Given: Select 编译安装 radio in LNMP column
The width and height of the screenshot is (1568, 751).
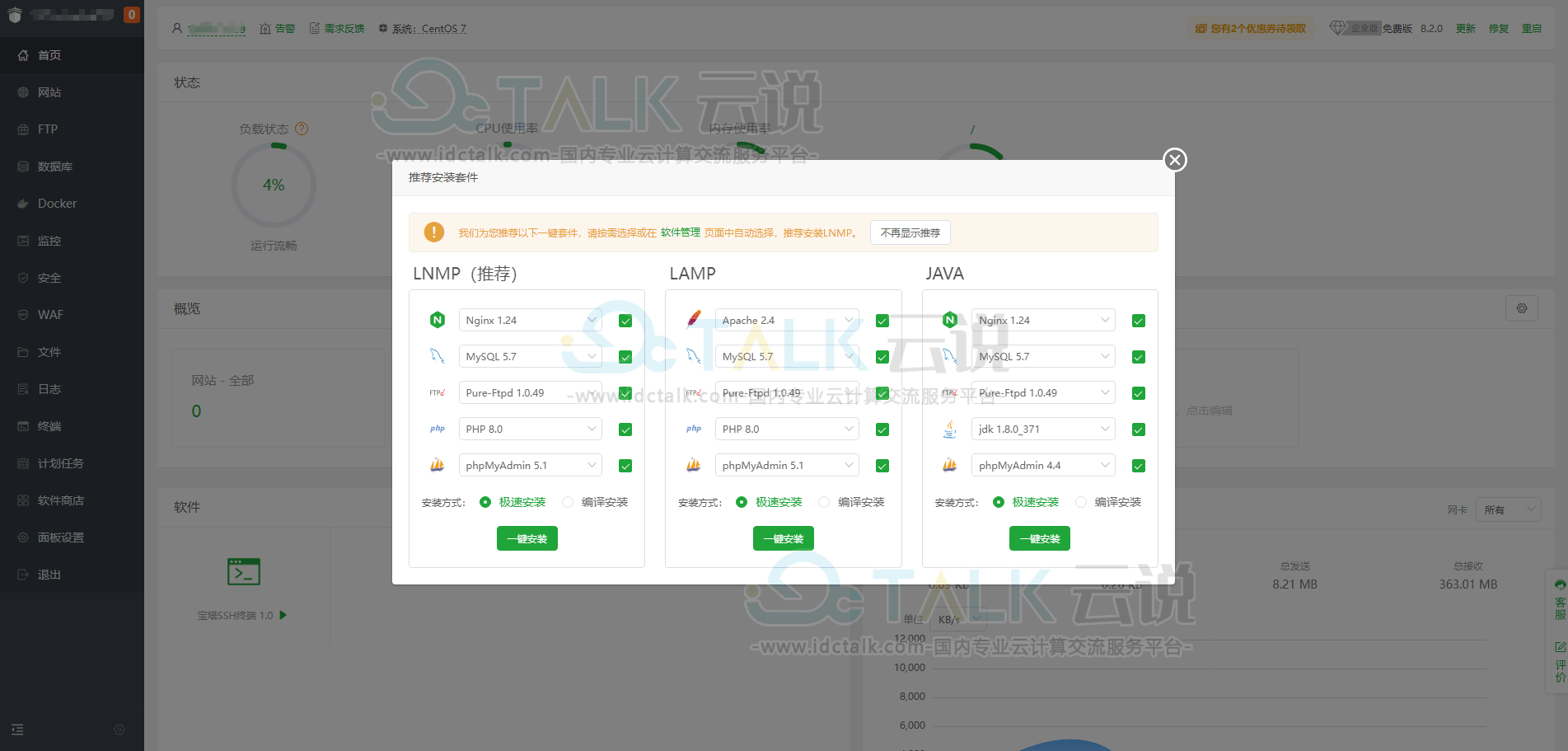Looking at the screenshot, I should (x=568, y=502).
